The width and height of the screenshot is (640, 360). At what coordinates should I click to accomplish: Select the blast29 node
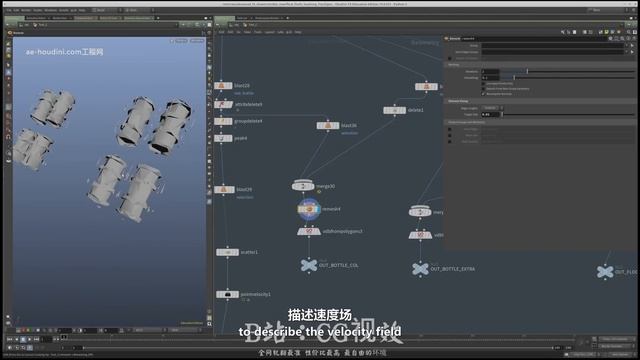[224, 189]
